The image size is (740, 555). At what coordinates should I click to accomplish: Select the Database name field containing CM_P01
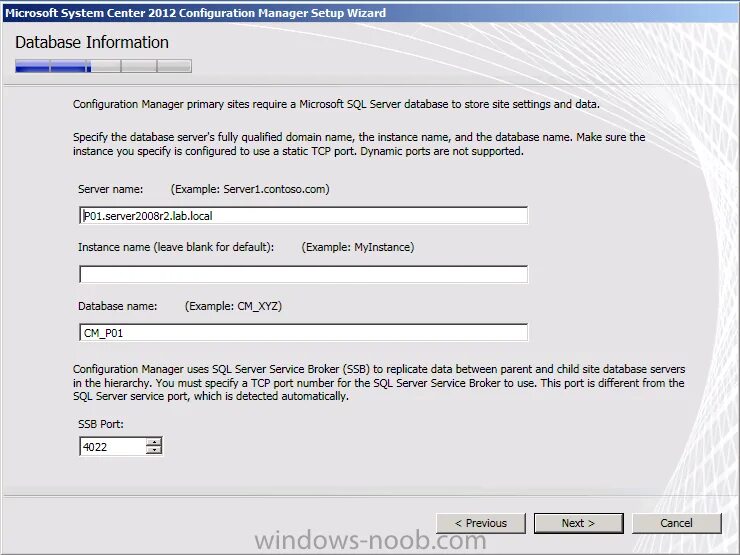[x=303, y=333]
